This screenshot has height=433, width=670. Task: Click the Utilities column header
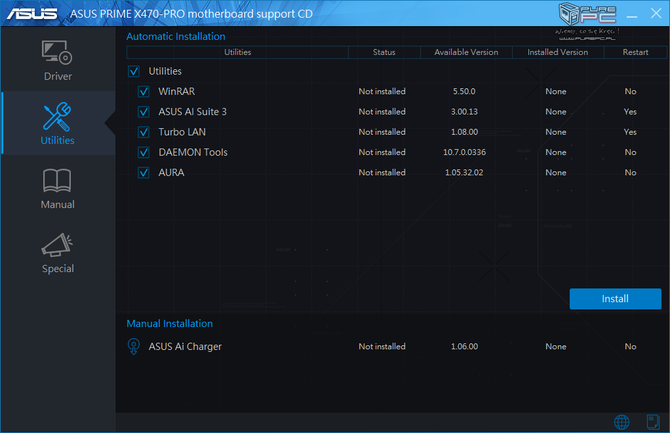coord(238,52)
